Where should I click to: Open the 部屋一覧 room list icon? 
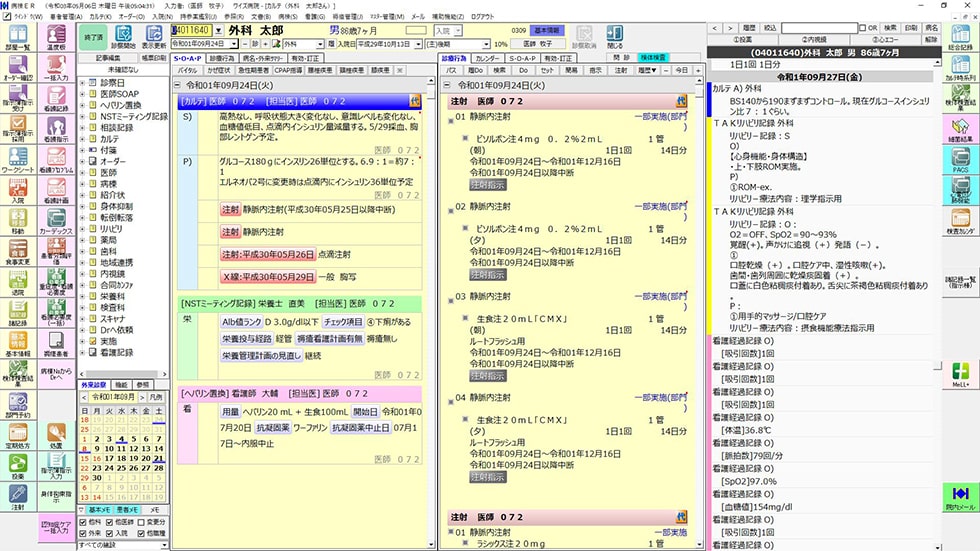tap(18, 37)
